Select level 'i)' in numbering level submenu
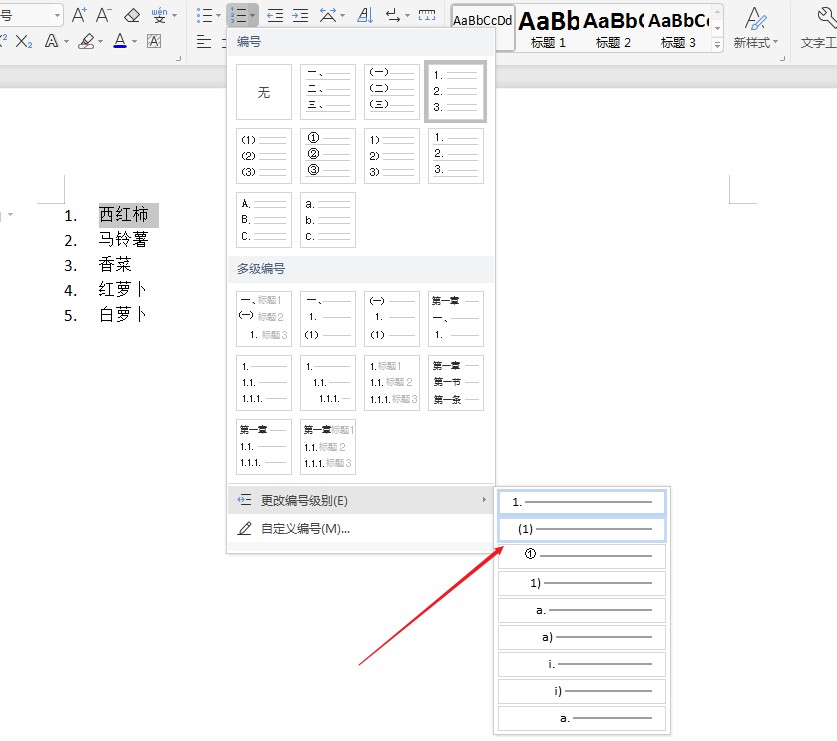 pyautogui.click(x=582, y=691)
